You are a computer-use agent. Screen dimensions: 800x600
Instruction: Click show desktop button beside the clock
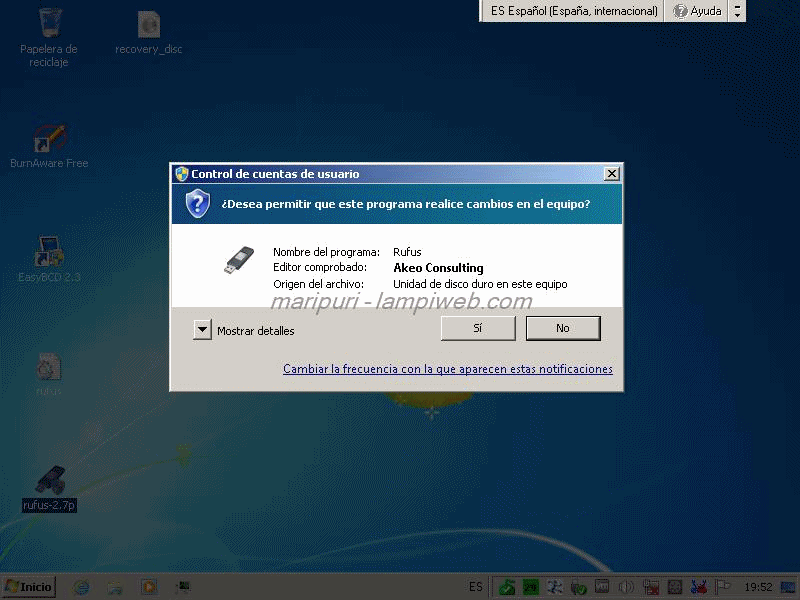click(x=788, y=587)
